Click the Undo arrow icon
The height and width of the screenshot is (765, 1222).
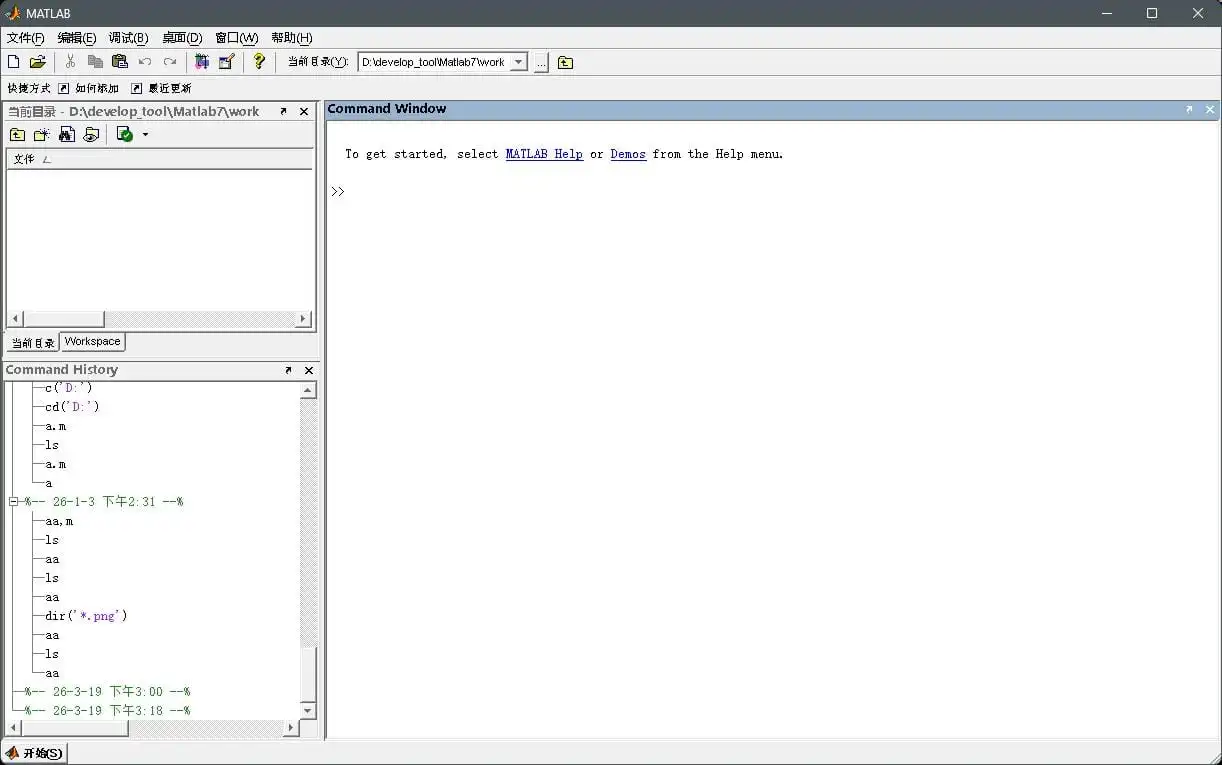click(x=145, y=62)
